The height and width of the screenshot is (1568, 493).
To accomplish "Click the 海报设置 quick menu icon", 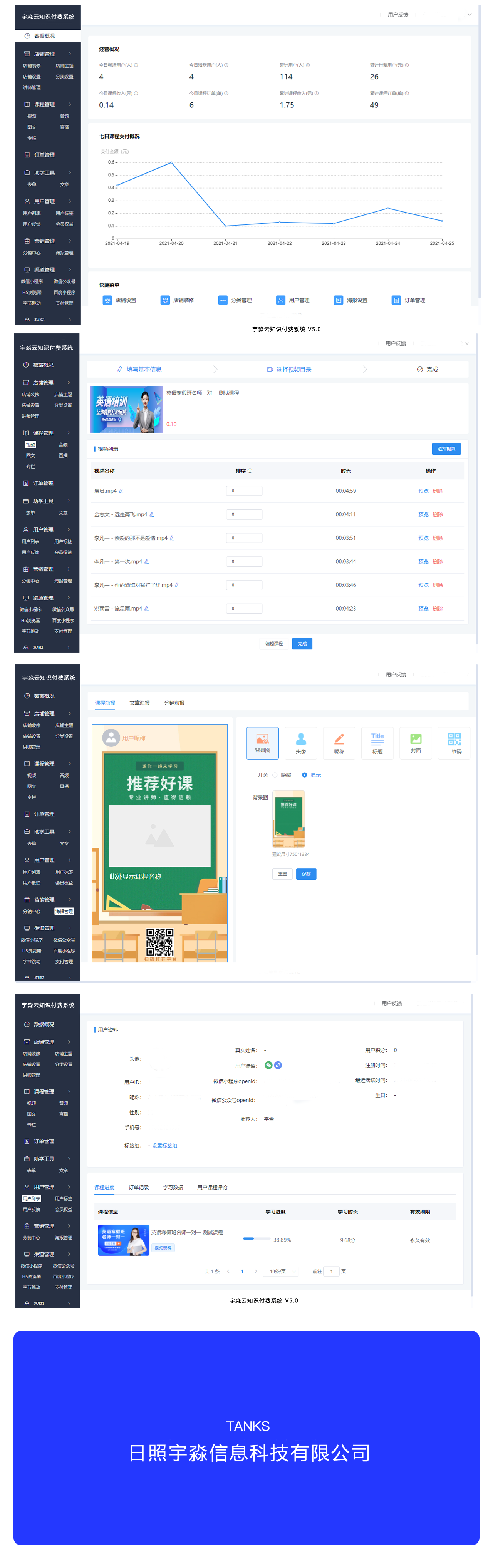I will coord(339,300).
